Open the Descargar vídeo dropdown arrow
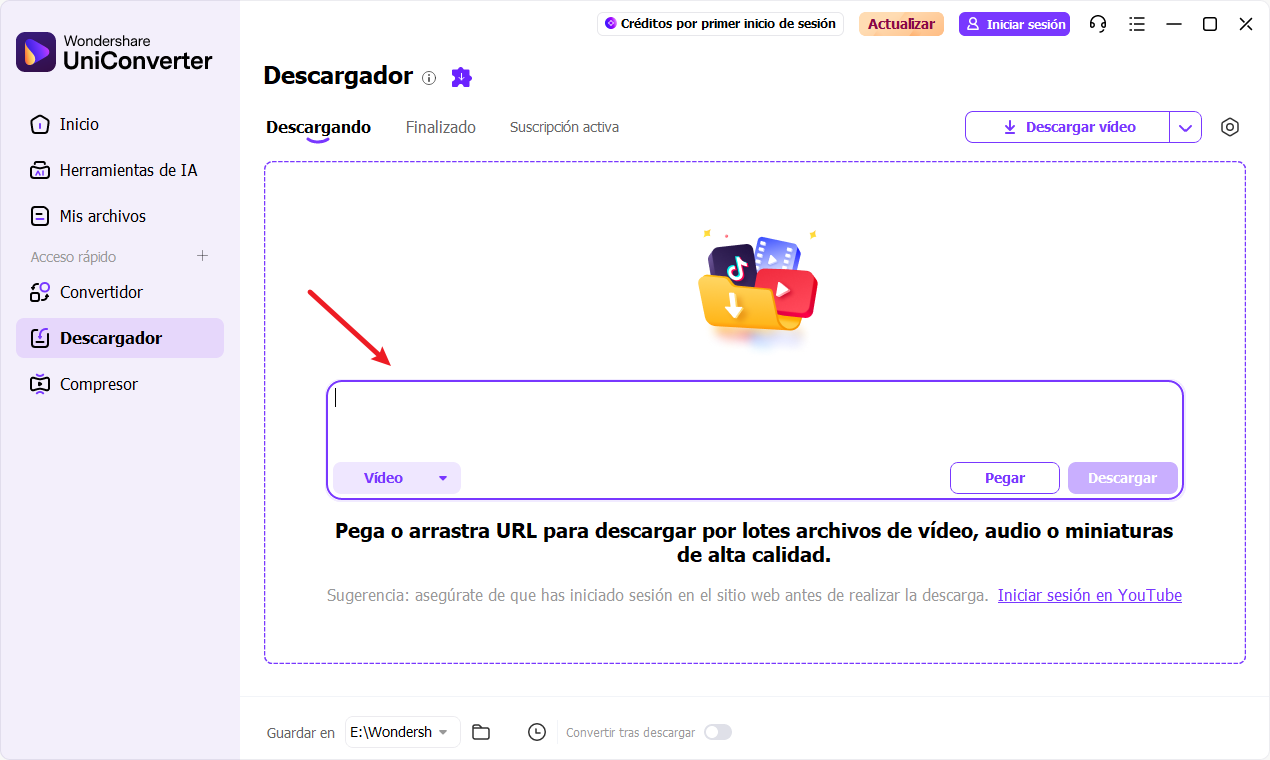The width and height of the screenshot is (1270, 760). [x=1186, y=127]
